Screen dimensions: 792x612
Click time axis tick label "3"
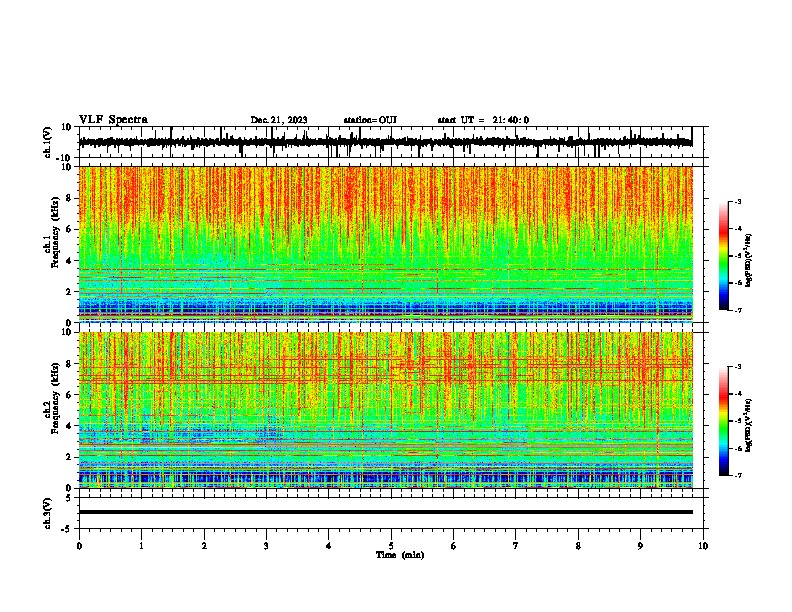pyautogui.click(x=266, y=546)
